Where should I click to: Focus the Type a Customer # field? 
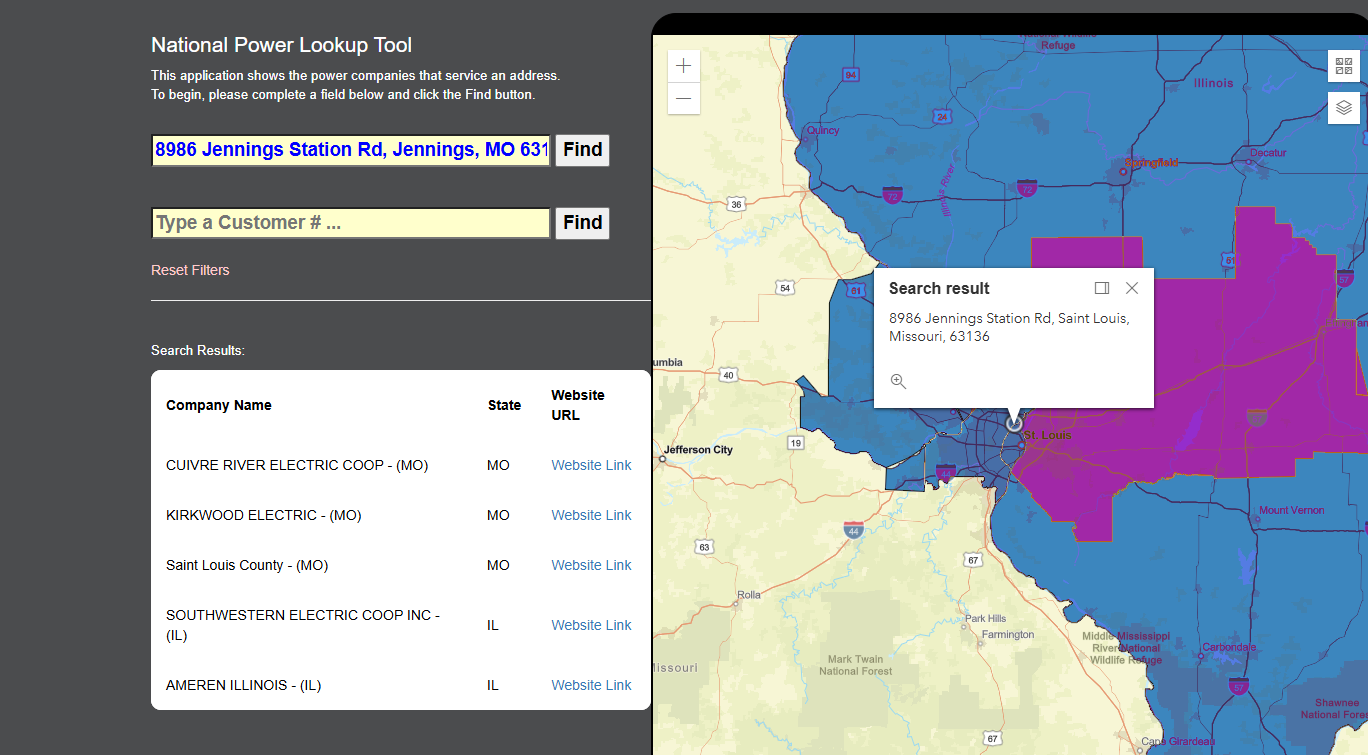(351, 223)
